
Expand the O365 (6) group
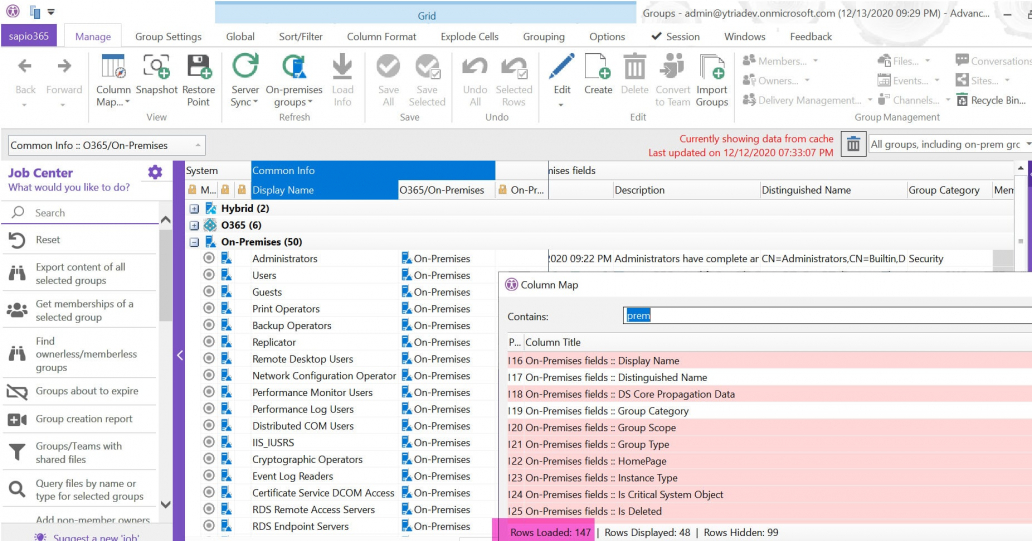tap(194, 225)
